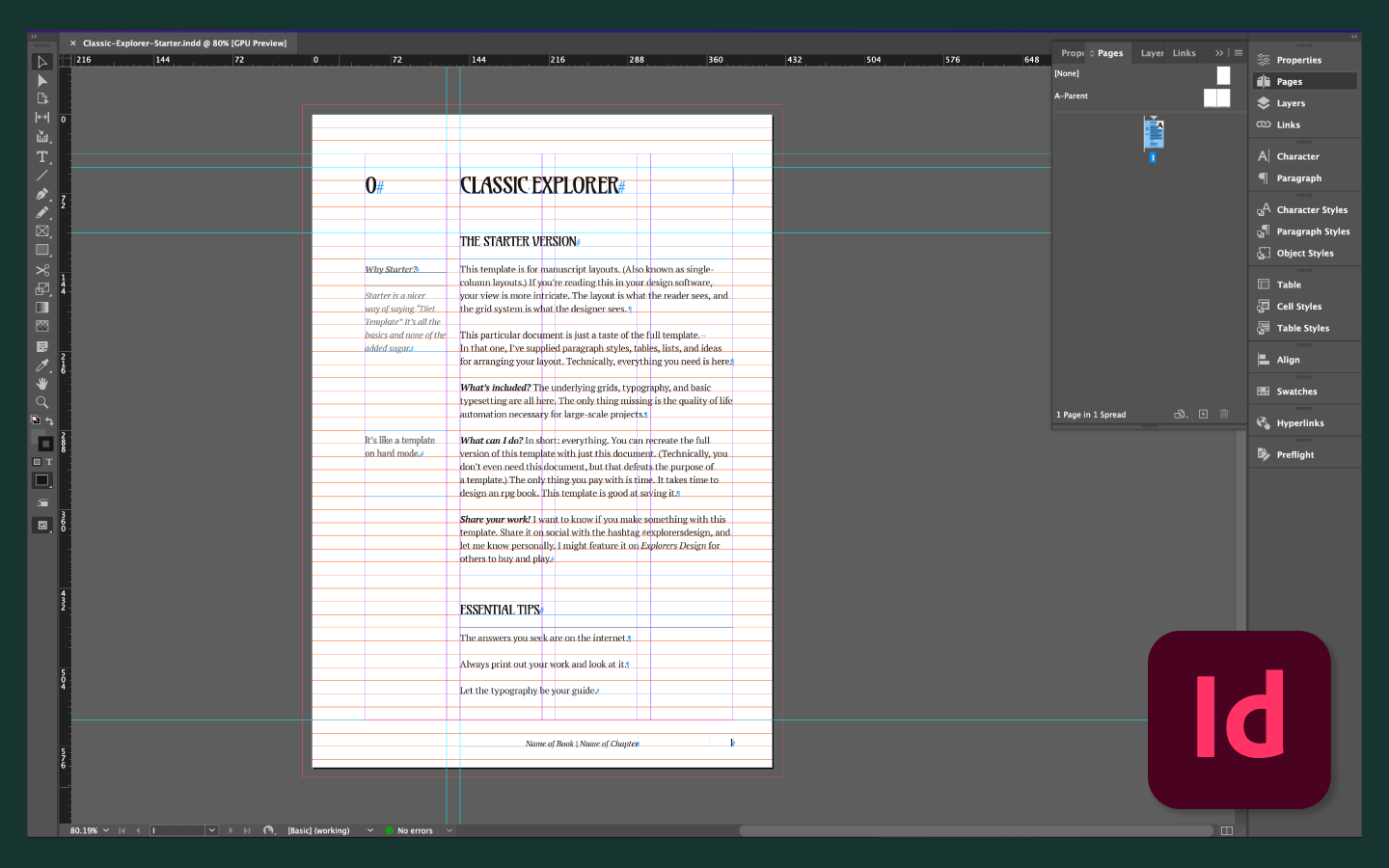Expand the preflight No errors menu

tap(449, 830)
